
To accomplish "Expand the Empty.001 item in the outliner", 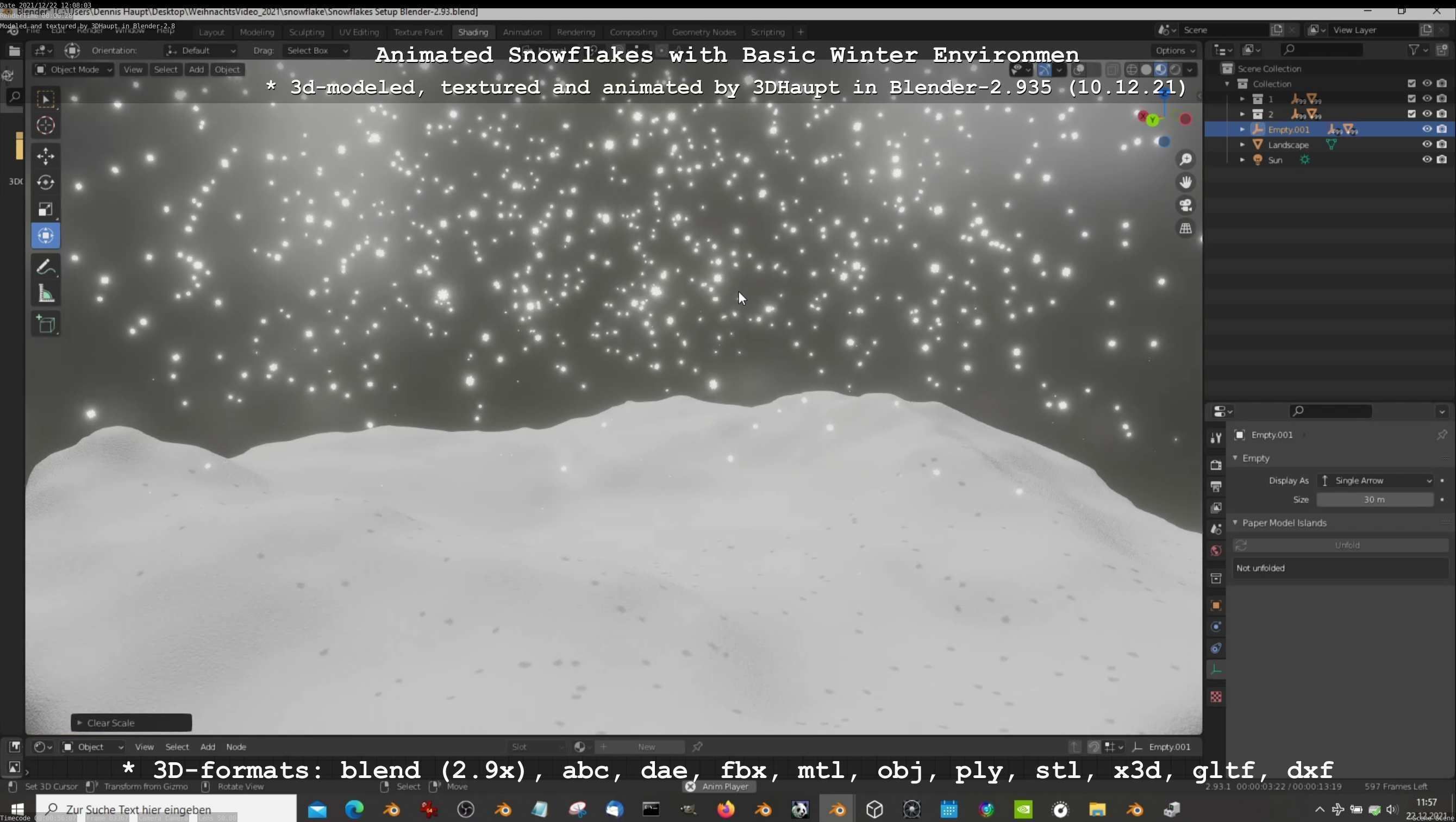I will pyautogui.click(x=1242, y=129).
